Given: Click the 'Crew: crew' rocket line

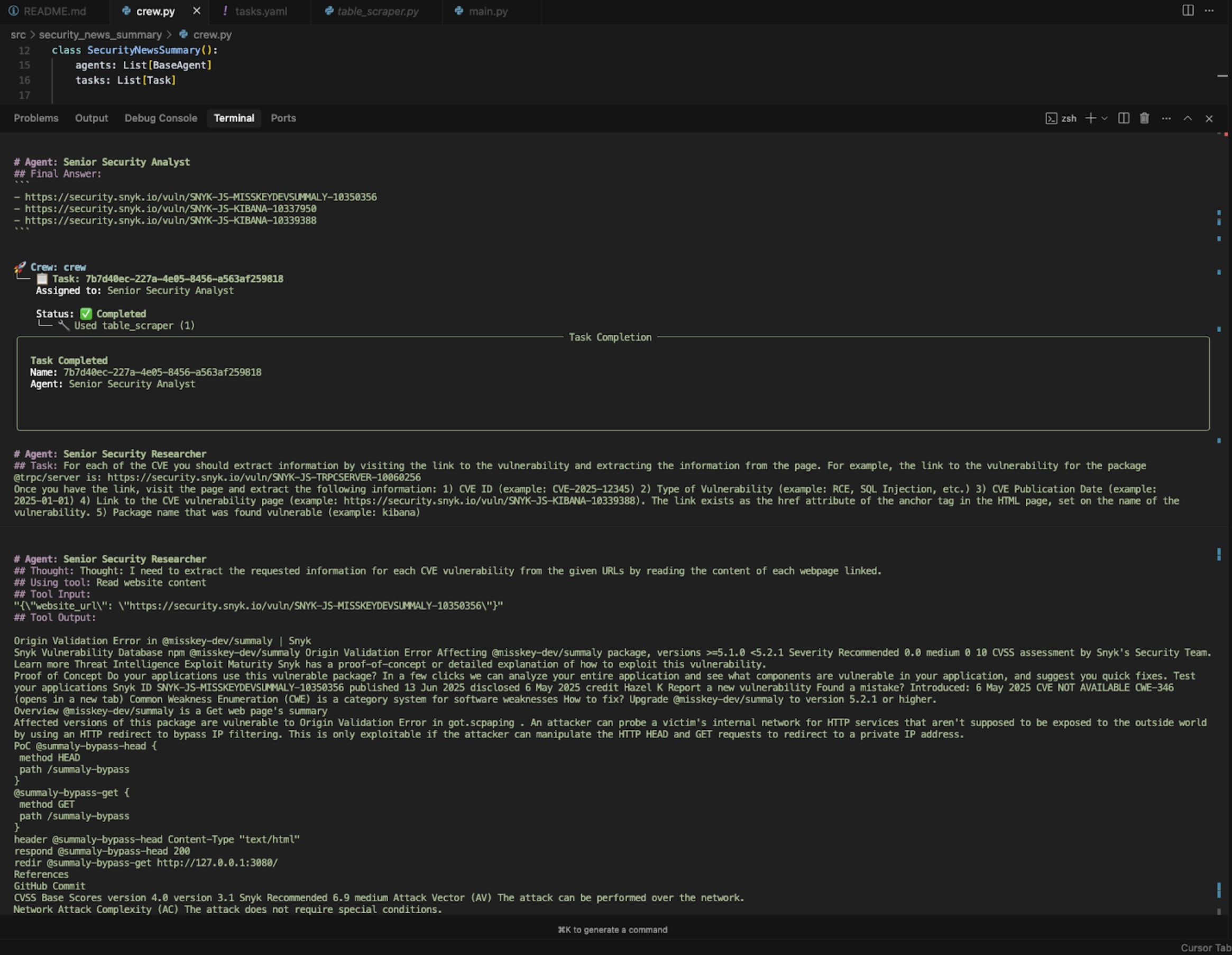Looking at the screenshot, I should pos(50,267).
